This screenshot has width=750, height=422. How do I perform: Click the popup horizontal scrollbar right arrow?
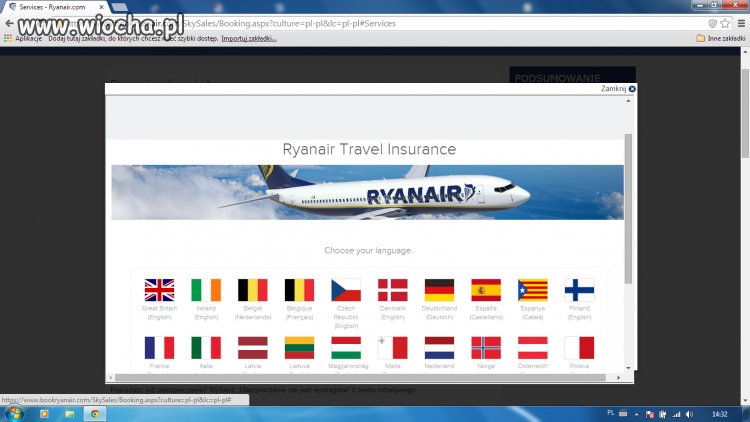[x=618, y=378]
